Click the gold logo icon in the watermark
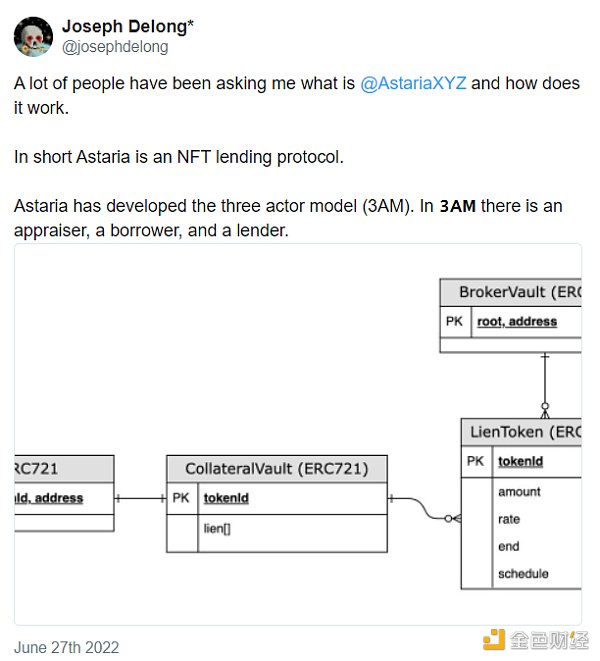 pyautogui.click(x=493, y=640)
